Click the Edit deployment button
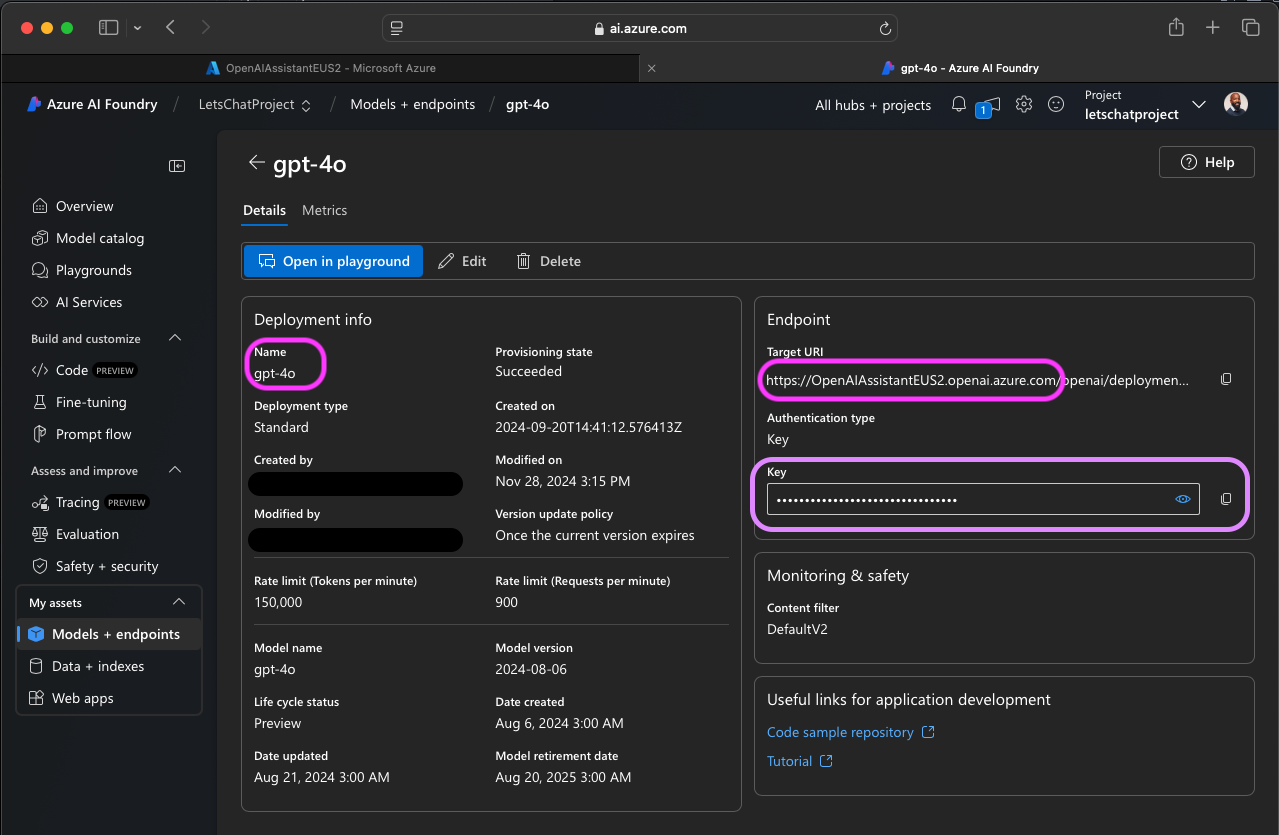 tap(462, 261)
